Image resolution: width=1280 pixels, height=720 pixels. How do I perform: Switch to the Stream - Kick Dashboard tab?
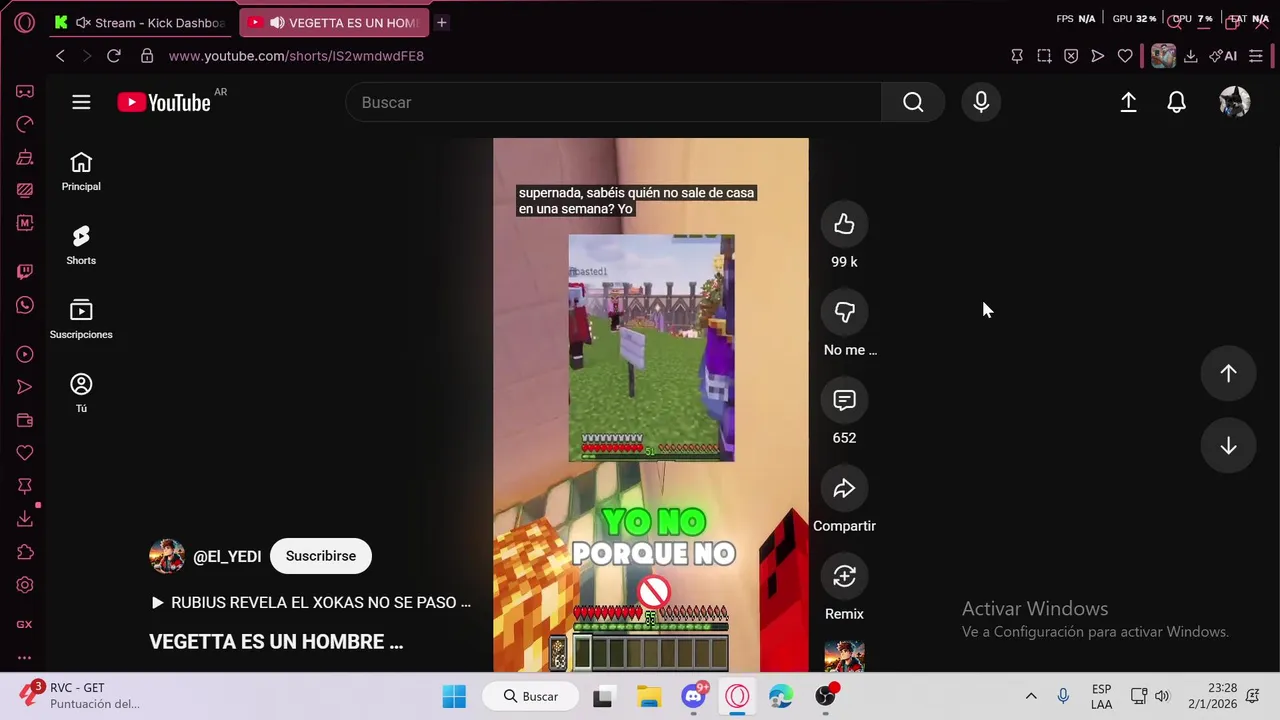click(x=141, y=22)
